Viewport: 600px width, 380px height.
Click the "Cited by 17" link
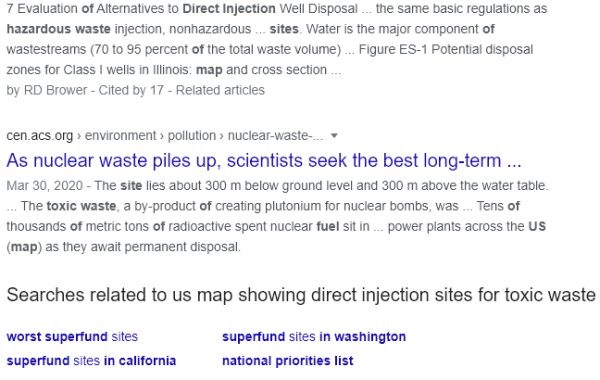tap(131, 90)
